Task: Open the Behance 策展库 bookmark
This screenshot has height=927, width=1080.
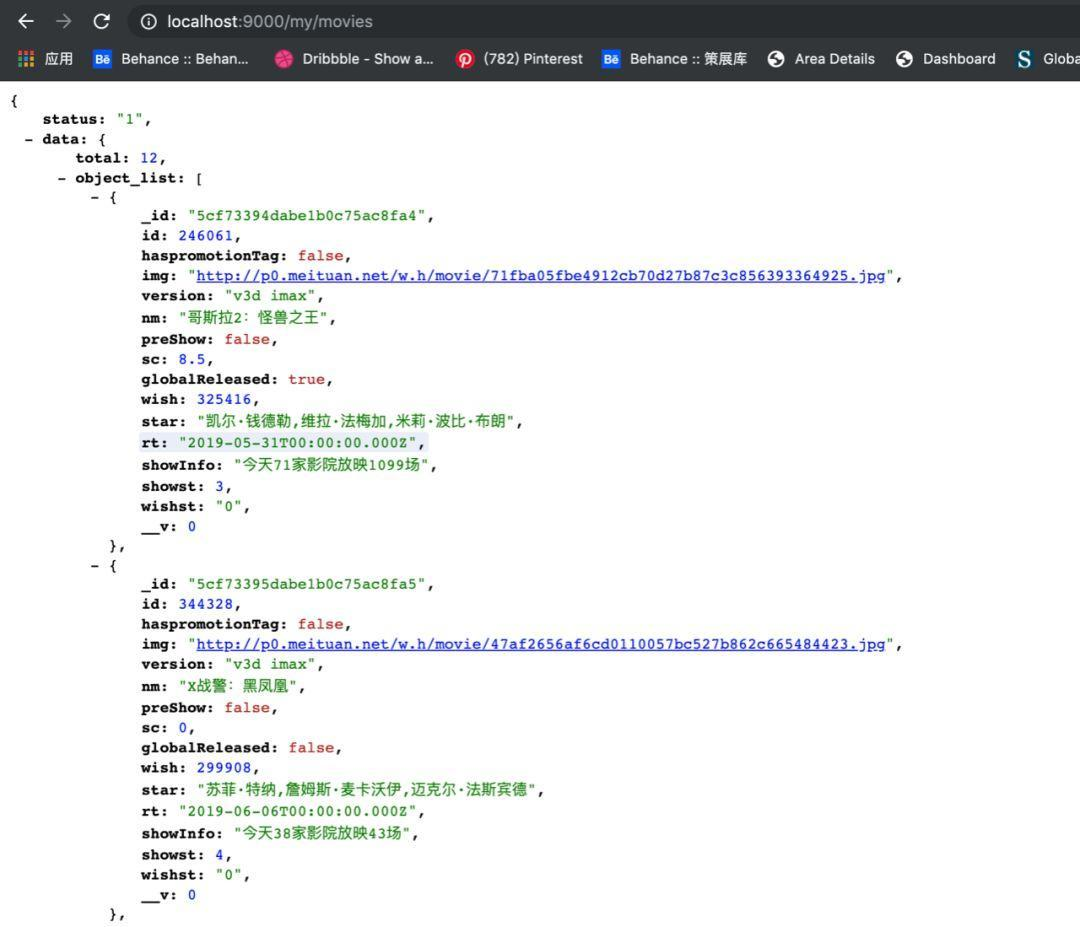Action: [x=675, y=59]
